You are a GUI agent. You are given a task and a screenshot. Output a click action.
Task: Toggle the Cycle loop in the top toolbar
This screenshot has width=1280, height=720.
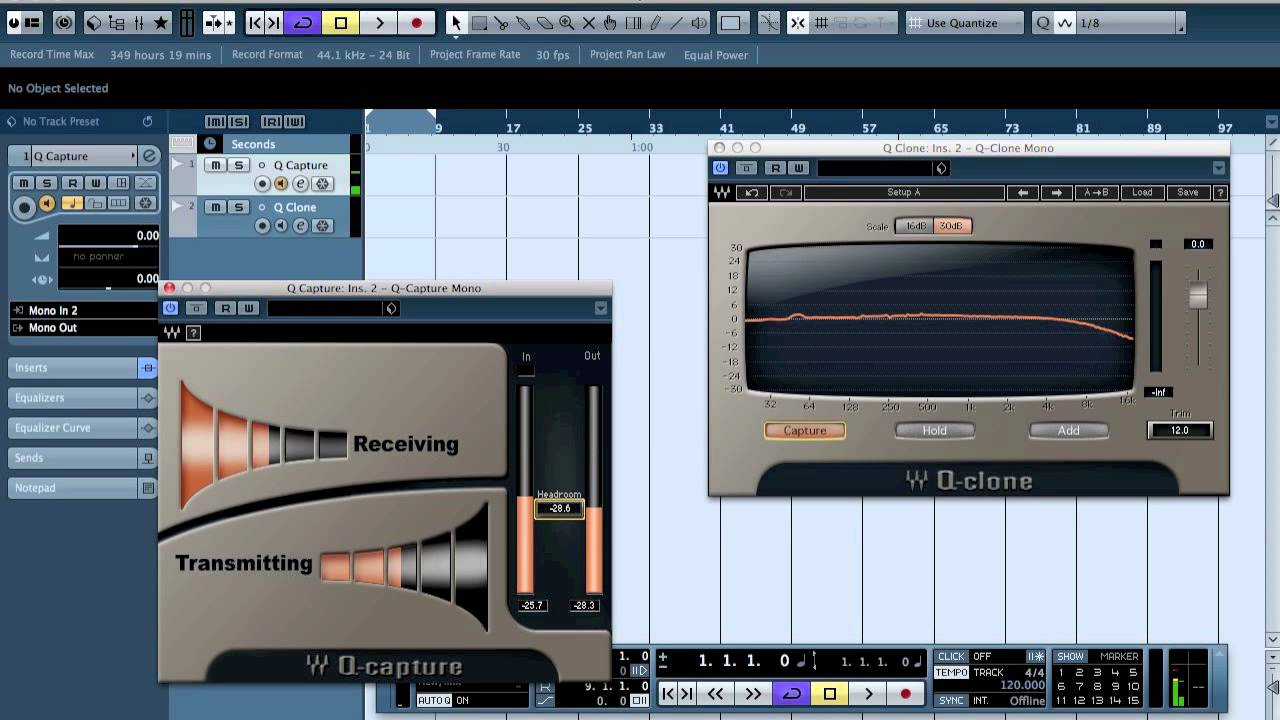pos(303,23)
